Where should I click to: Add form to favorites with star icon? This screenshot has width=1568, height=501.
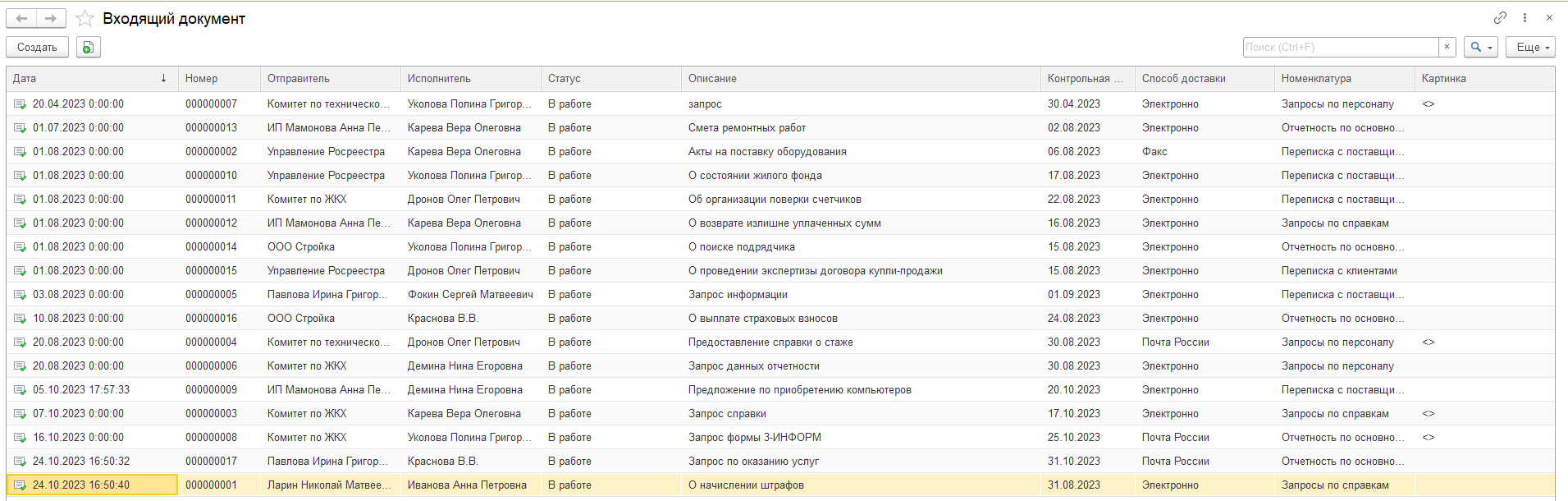pos(85,18)
